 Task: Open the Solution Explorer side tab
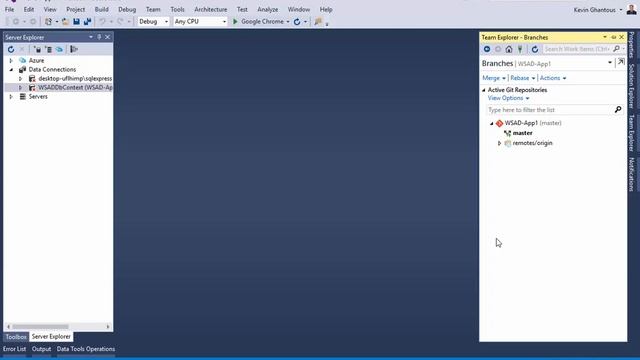(x=631, y=86)
